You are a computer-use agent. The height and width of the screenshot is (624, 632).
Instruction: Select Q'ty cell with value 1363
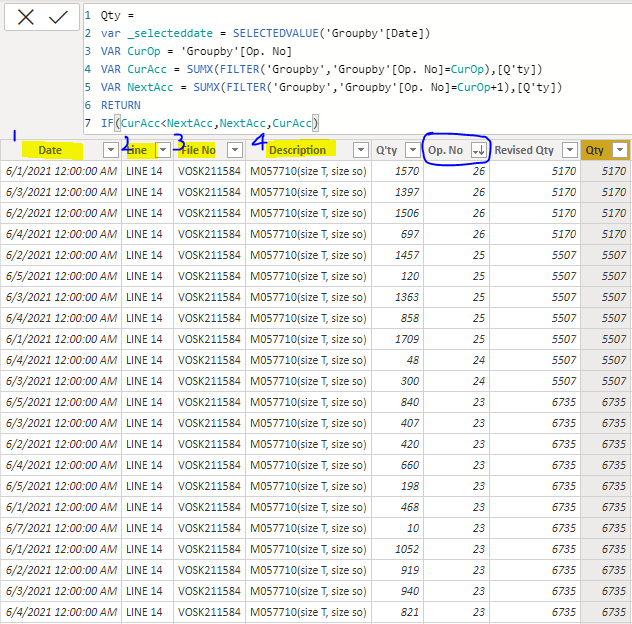coord(397,297)
